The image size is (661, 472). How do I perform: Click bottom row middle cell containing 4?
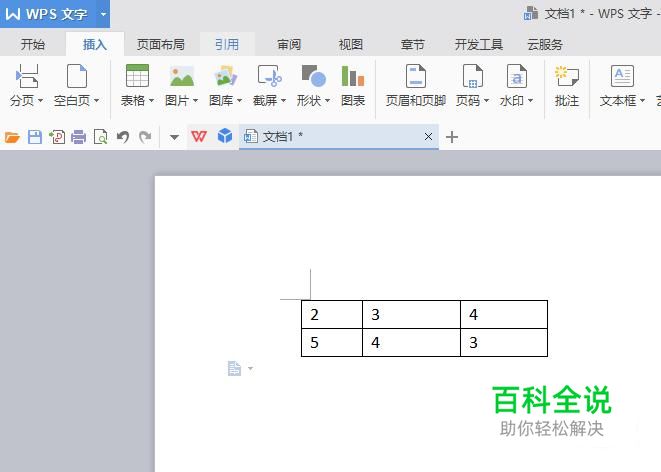point(411,343)
